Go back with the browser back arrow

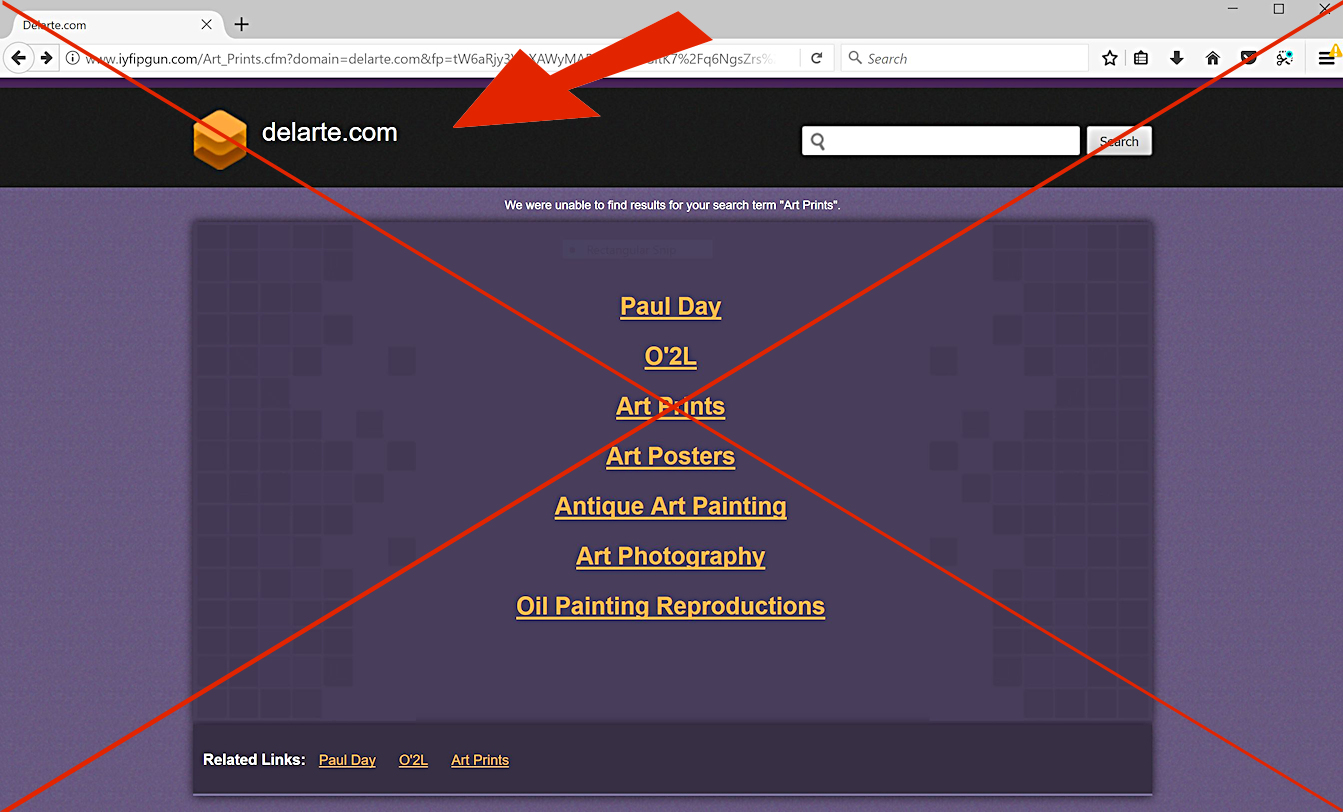(x=19, y=58)
